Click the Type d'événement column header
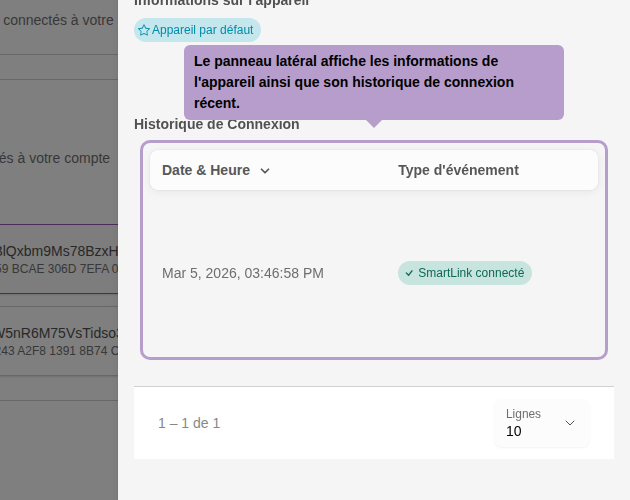Image resolution: width=630 pixels, height=500 pixels. tap(458, 170)
